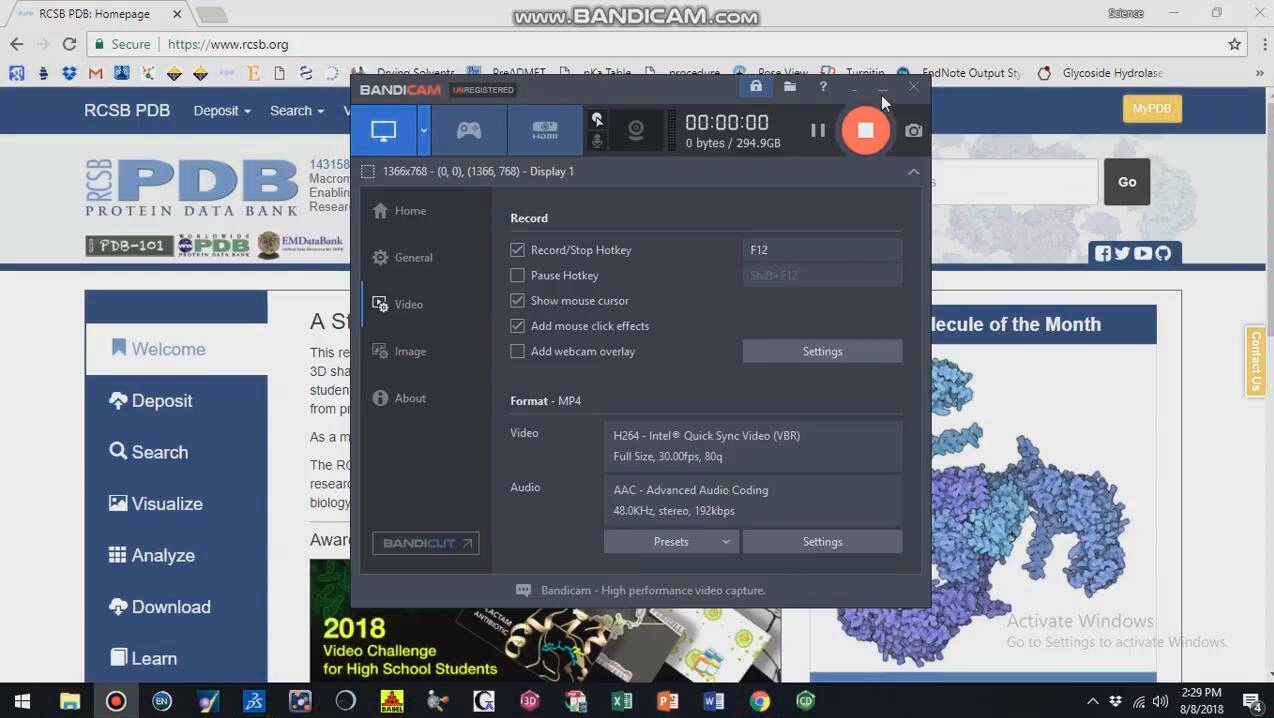Screen dimensions: 1274x718
Task: Open Windows notification center
Action: coord(1251,701)
